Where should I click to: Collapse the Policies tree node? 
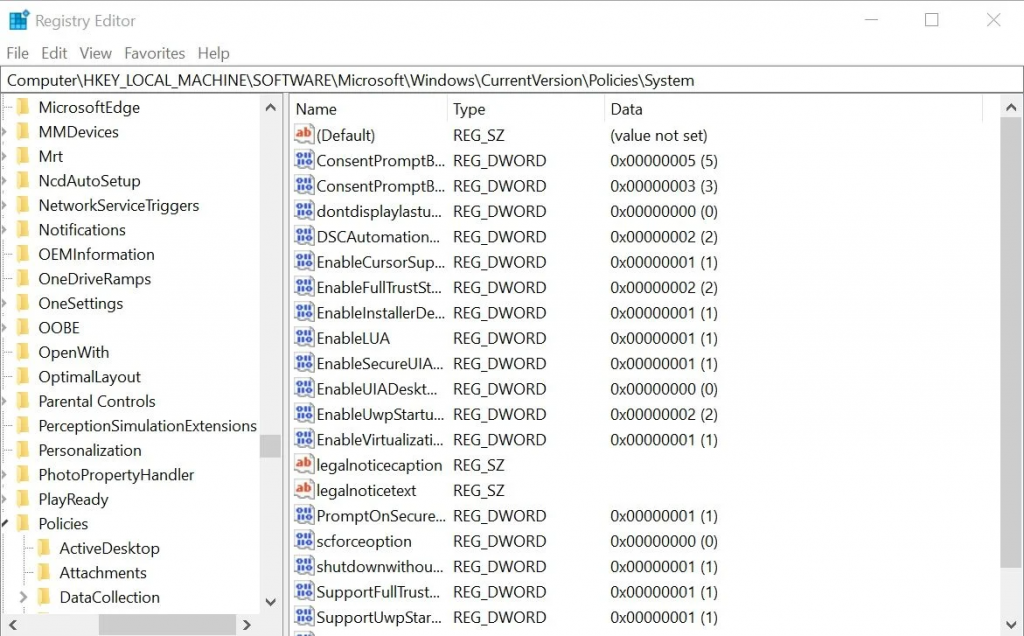pyautogui.click(x=5, y=523)
